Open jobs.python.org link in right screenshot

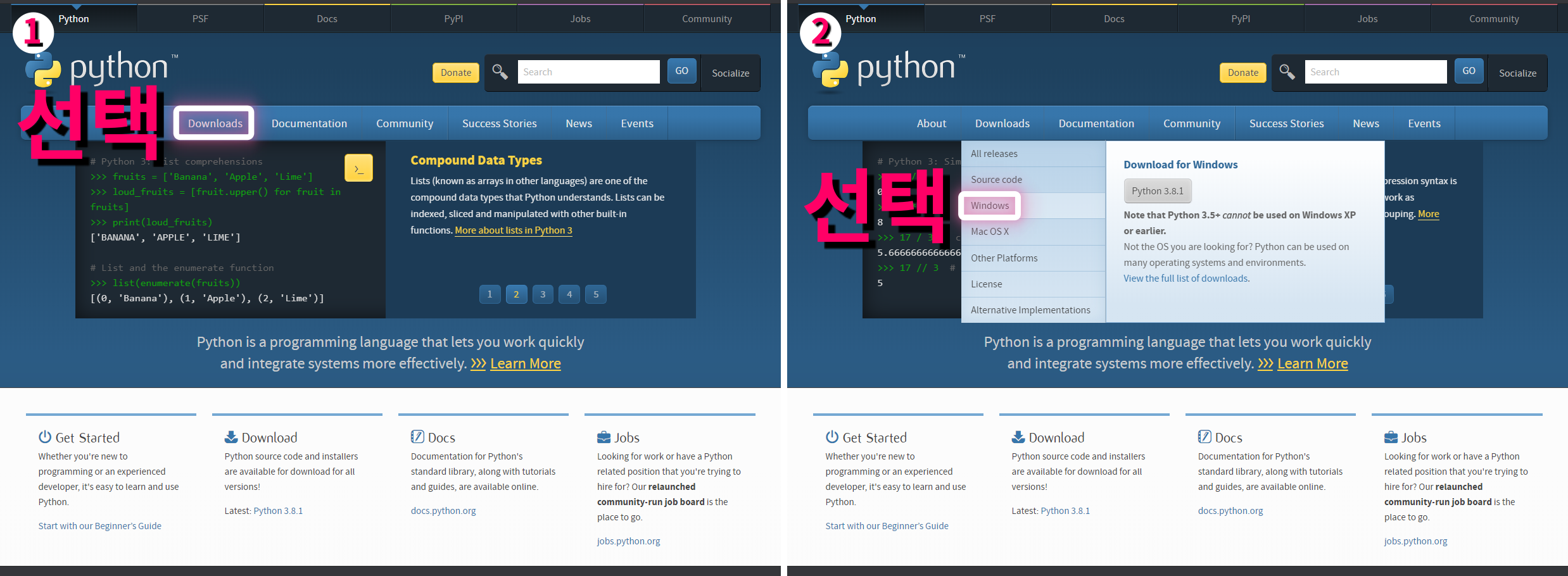pos(1416,541)
